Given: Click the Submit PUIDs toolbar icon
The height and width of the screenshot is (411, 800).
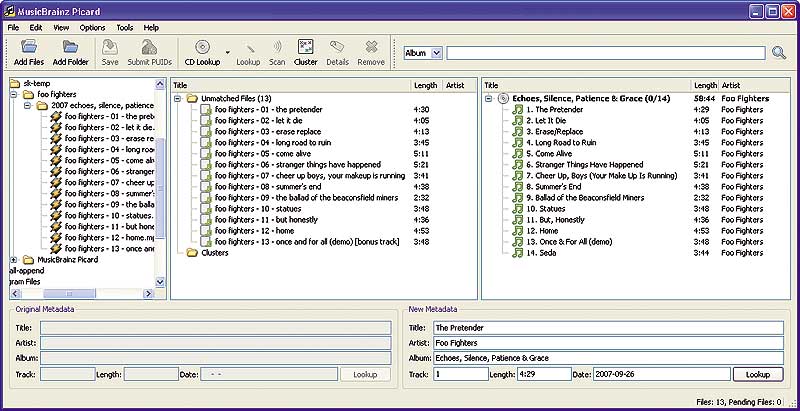Looking at the screenshot, I should 149,47.
